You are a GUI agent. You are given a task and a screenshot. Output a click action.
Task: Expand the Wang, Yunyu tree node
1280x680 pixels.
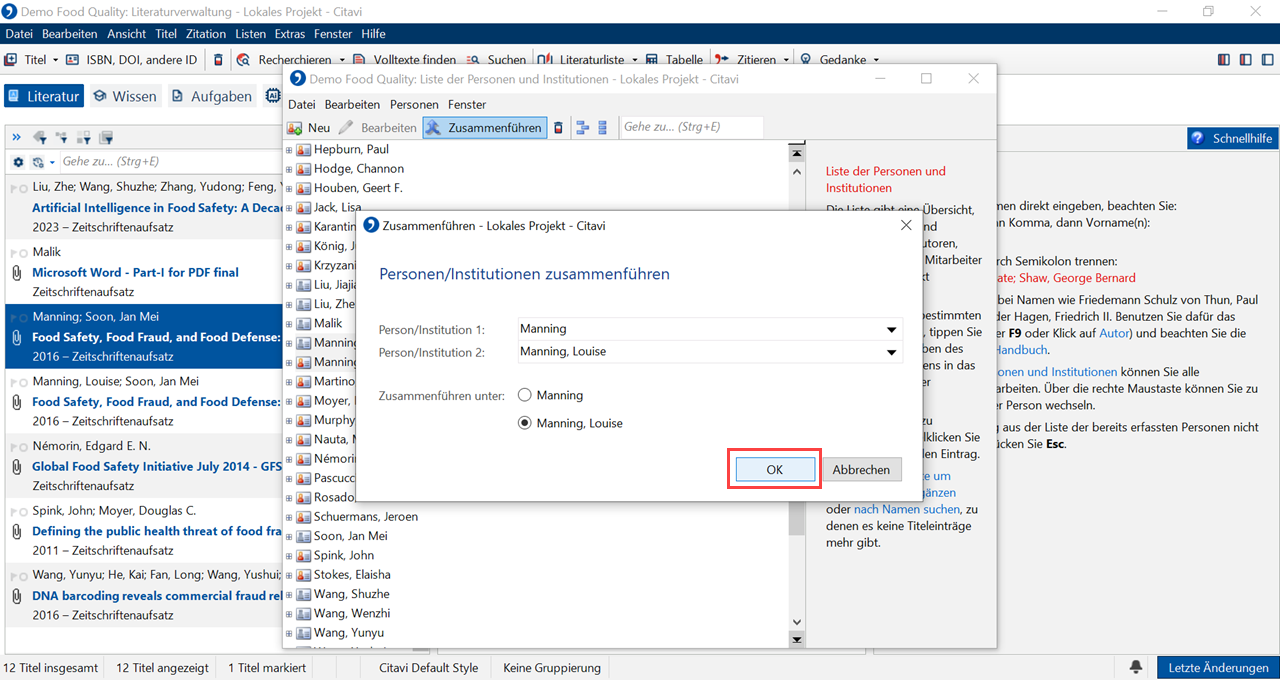pos(290,633)
